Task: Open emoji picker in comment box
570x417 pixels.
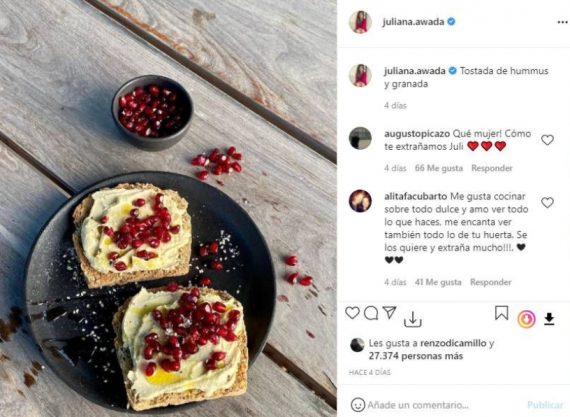Action: click(x=358, y=404)
